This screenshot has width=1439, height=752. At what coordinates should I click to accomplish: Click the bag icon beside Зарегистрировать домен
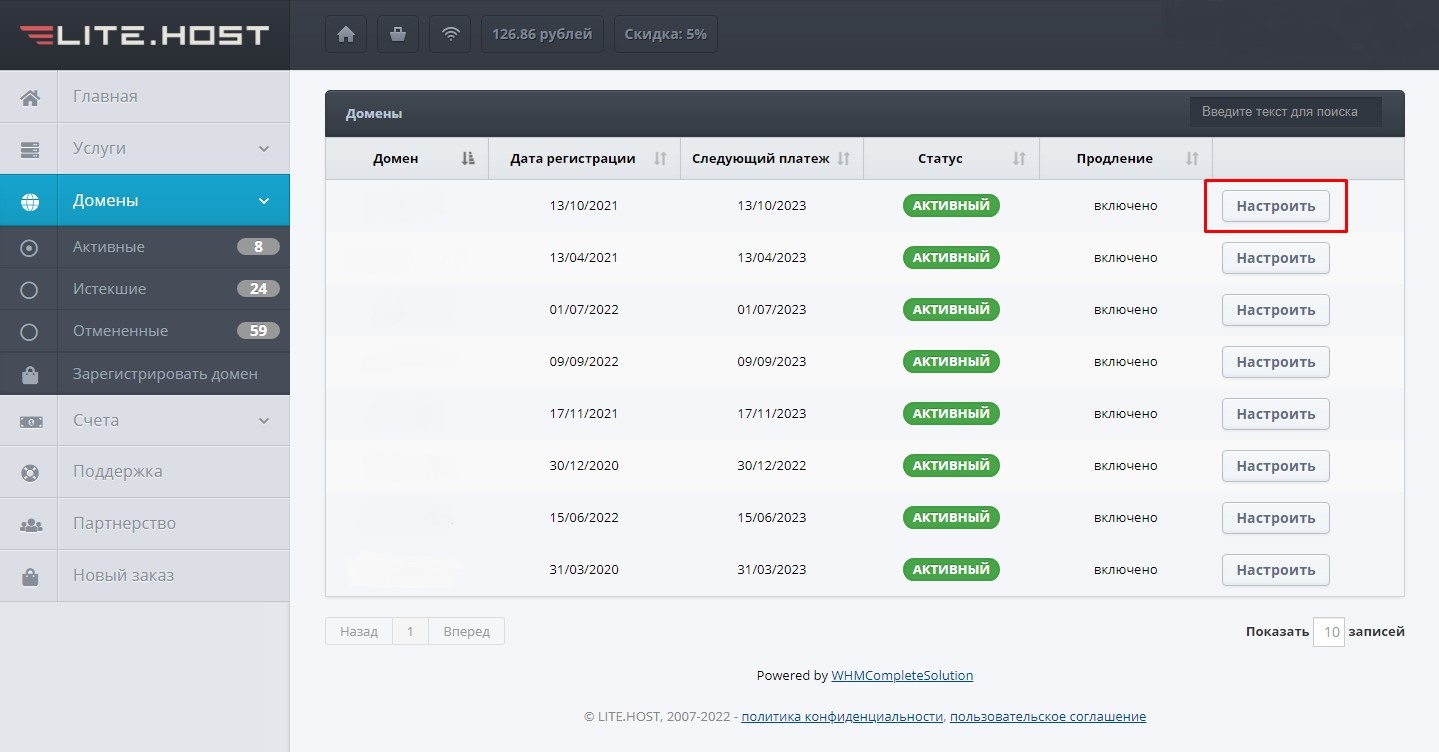30,374
